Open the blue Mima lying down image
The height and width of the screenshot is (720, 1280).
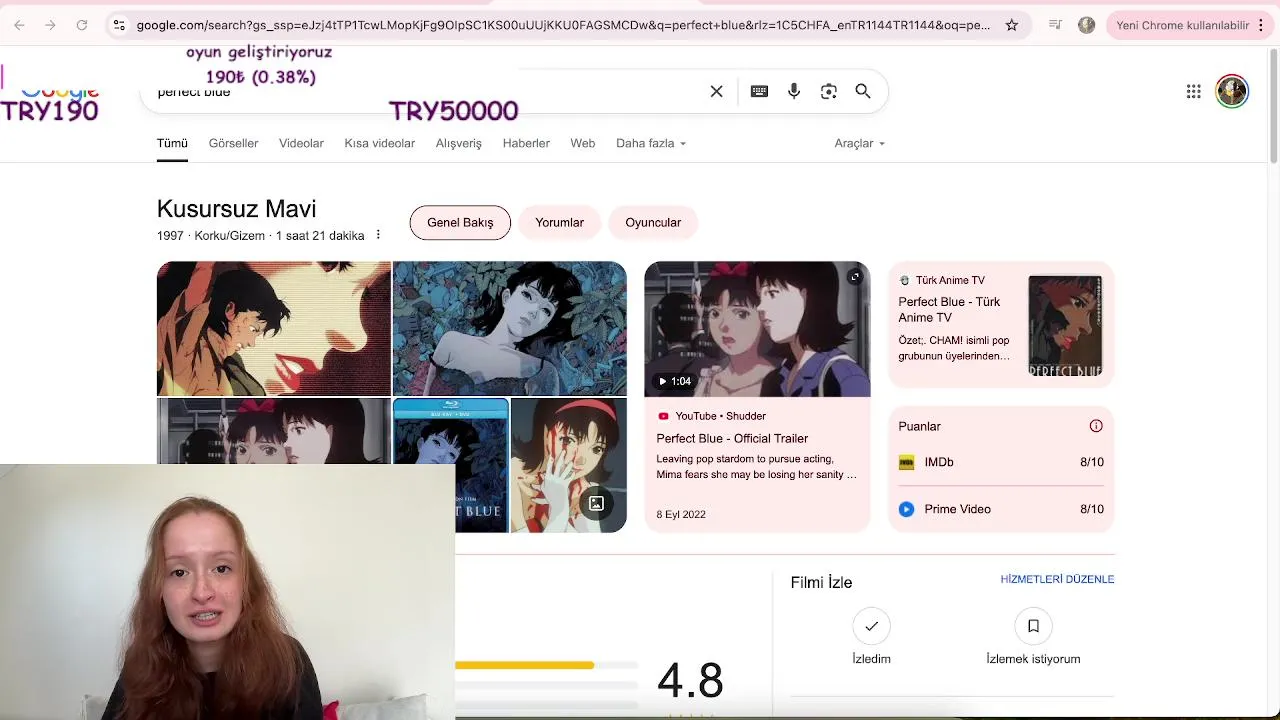[510, 329]
